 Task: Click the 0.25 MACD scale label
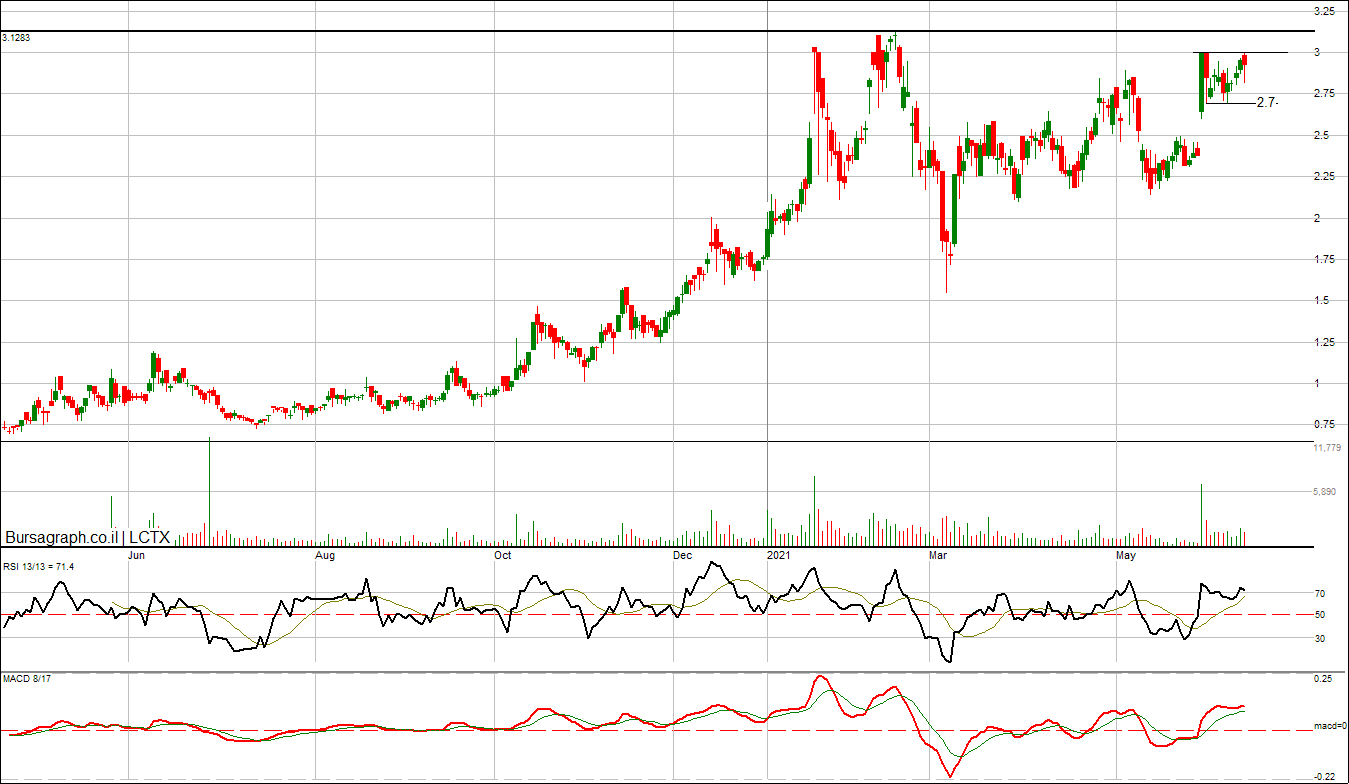point(1322,680)
